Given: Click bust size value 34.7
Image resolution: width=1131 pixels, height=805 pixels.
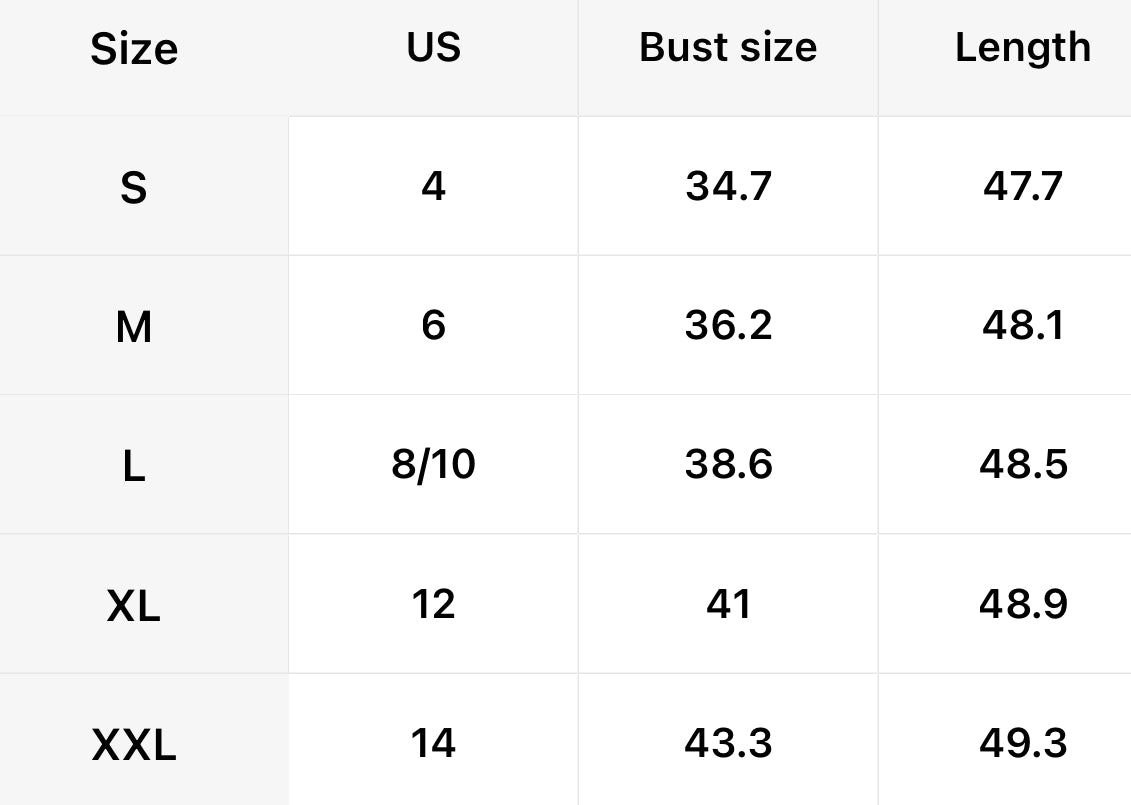Looking at the screenshot, I should (x=728, y=186).
